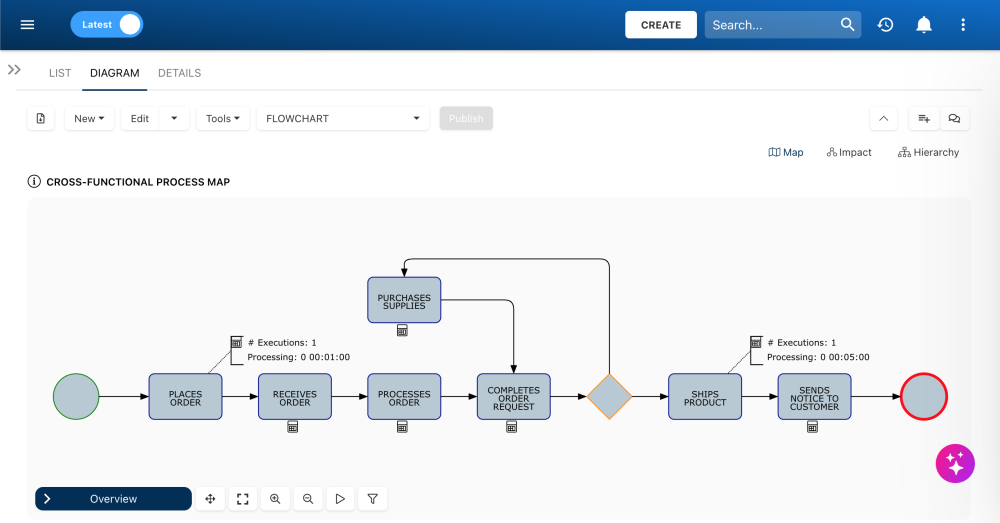Viewport: 1000px width, 523px height.
Task: Open the sparkle AI assistant button
Action: tap(954, 463)
